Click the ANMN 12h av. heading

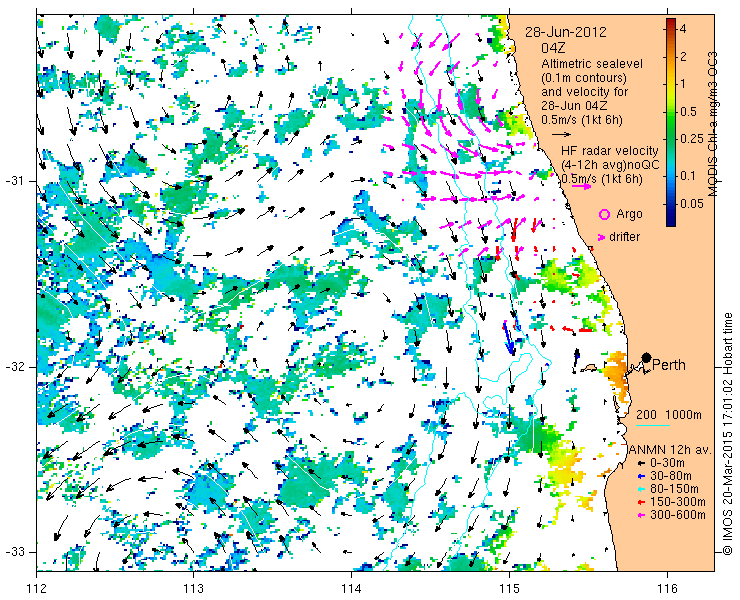tap(672, 450)
